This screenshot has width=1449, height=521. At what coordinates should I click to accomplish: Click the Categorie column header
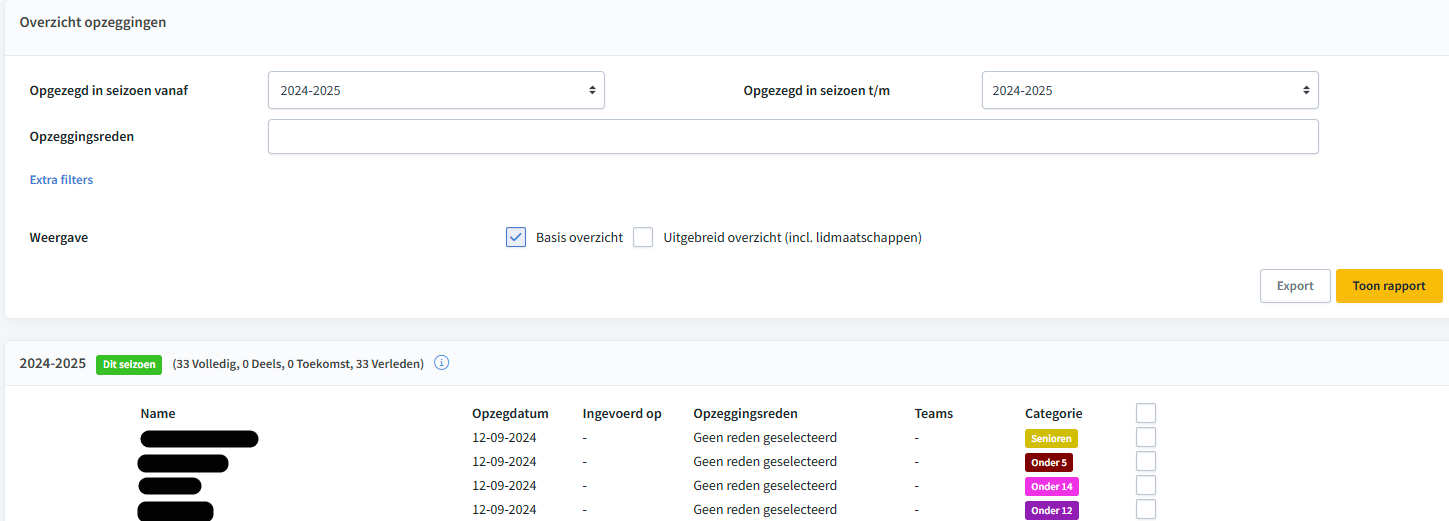coord(1053,413)
